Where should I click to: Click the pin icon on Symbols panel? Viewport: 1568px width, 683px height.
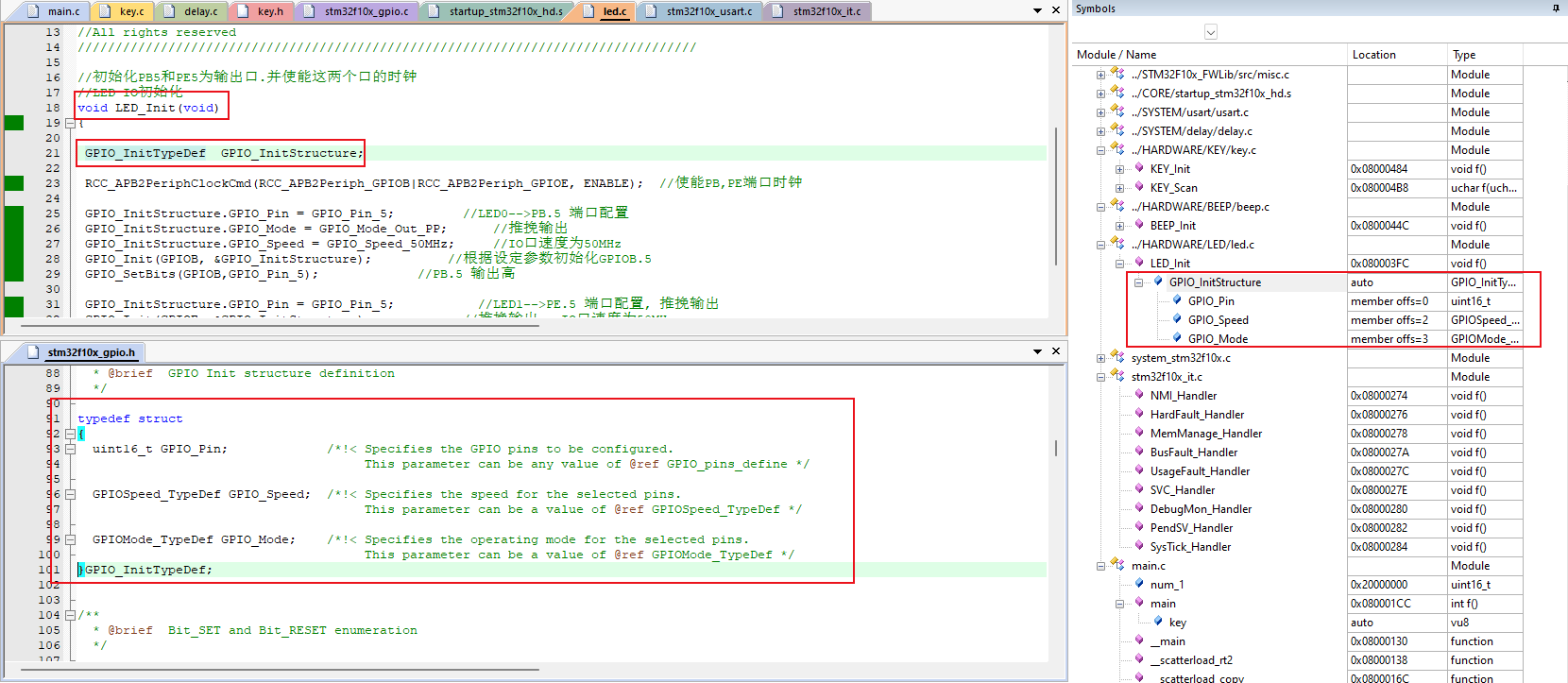[1555, 9]
